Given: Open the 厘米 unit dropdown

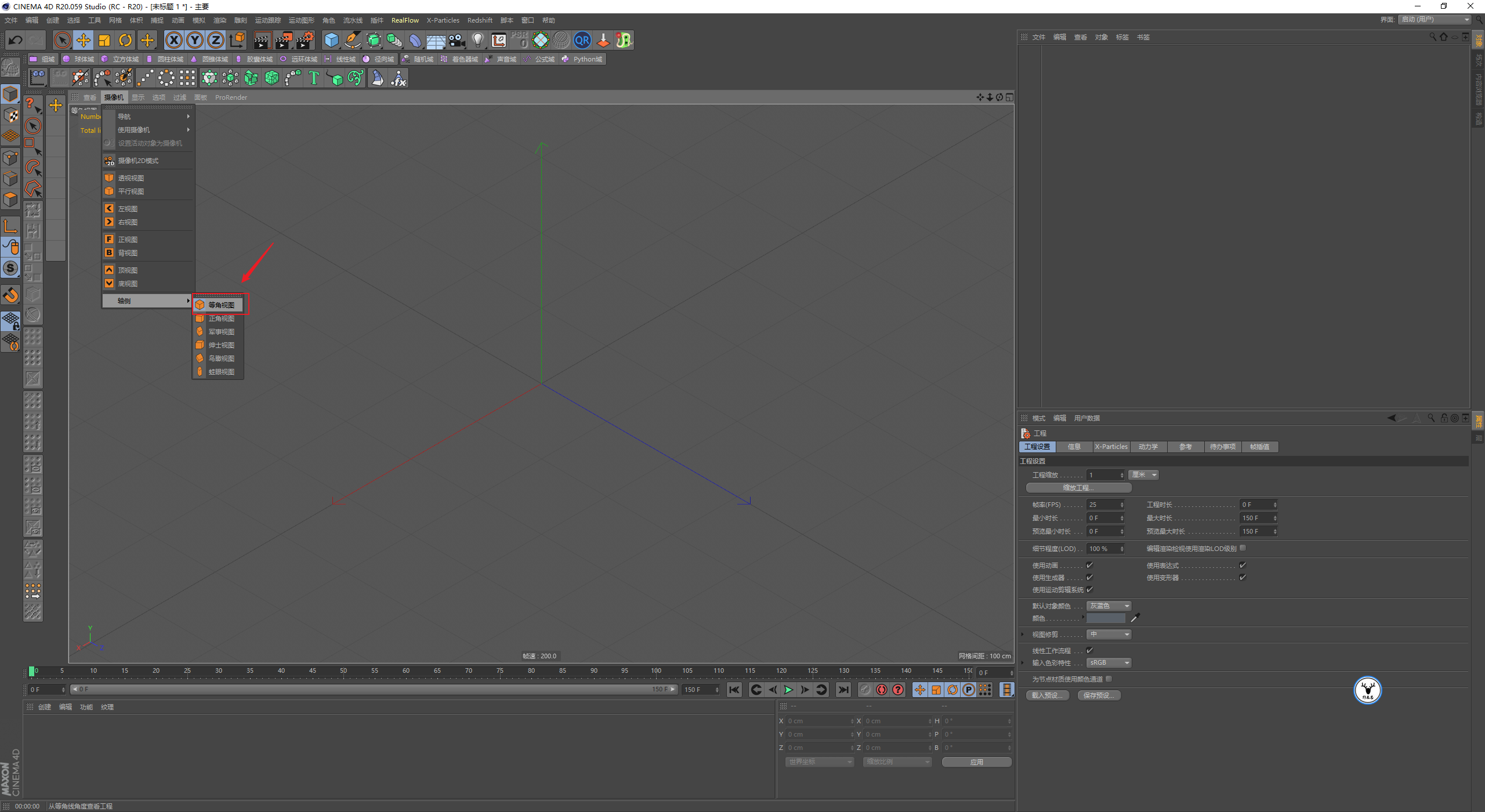Looking at the screenshot, I should [1143, 474].
